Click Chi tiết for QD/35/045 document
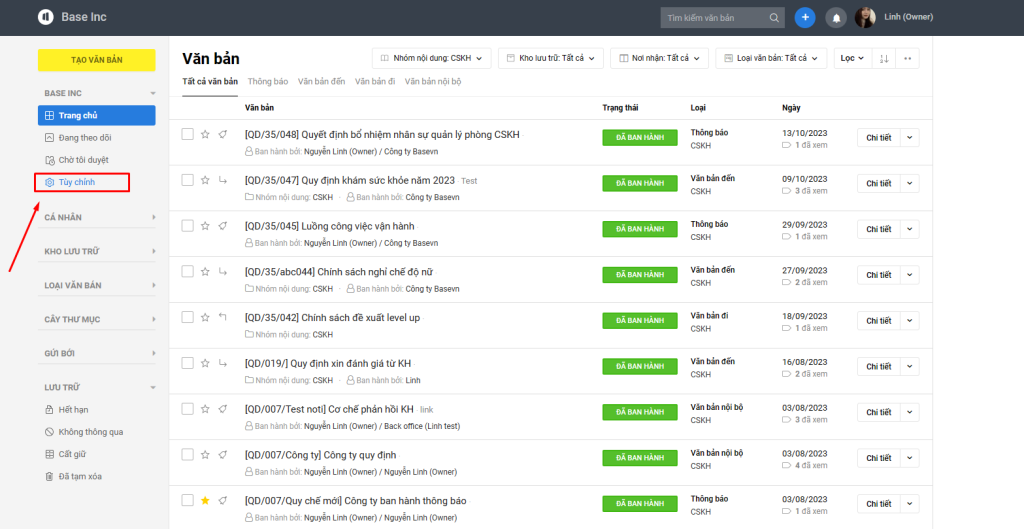1024x529 pixels. pyautogui.click(x=878, y=229)
